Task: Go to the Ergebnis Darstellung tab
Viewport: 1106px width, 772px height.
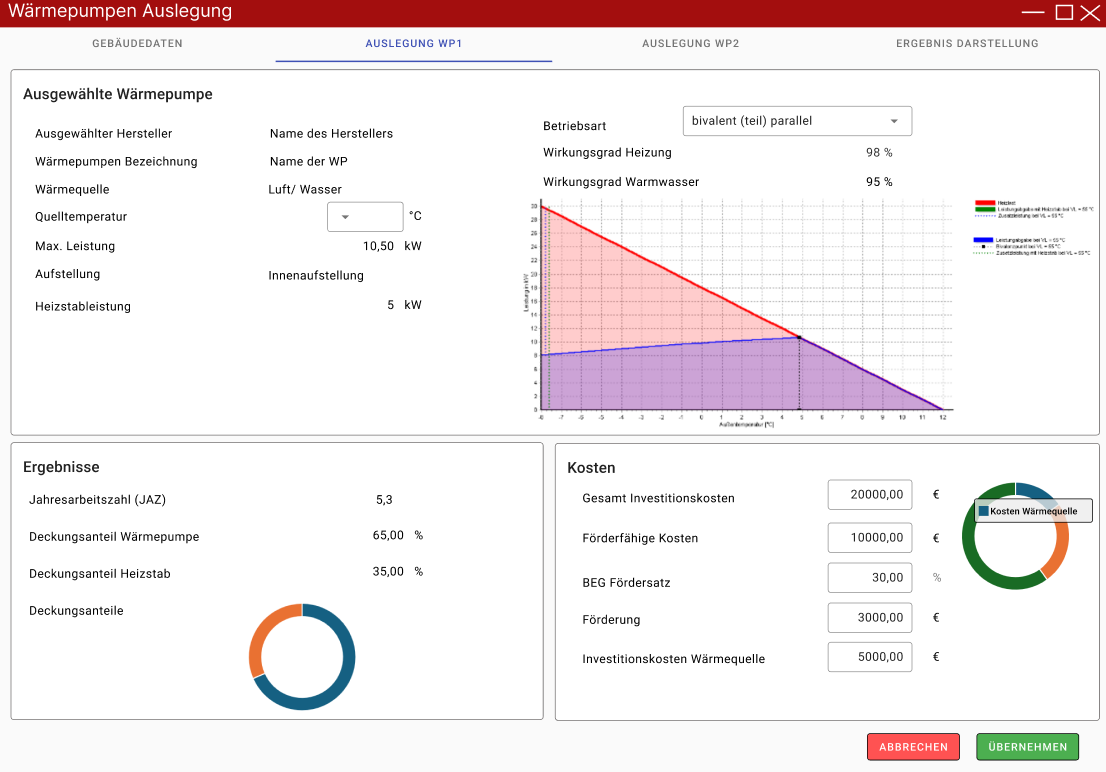Action: [x=967, y=44]
